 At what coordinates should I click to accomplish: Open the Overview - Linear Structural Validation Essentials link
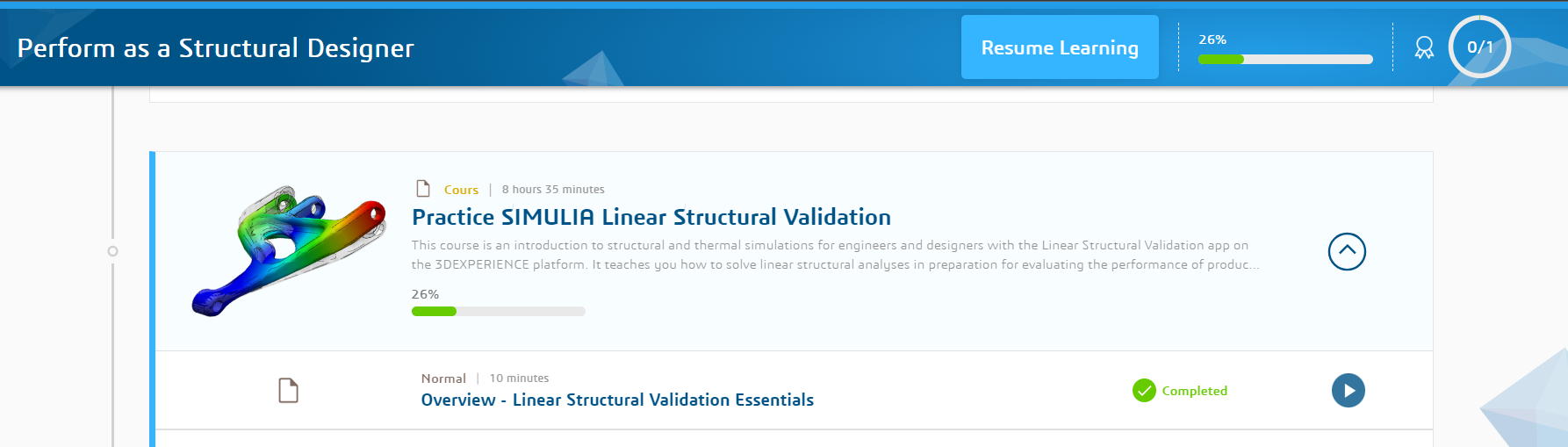coord(617,400)
